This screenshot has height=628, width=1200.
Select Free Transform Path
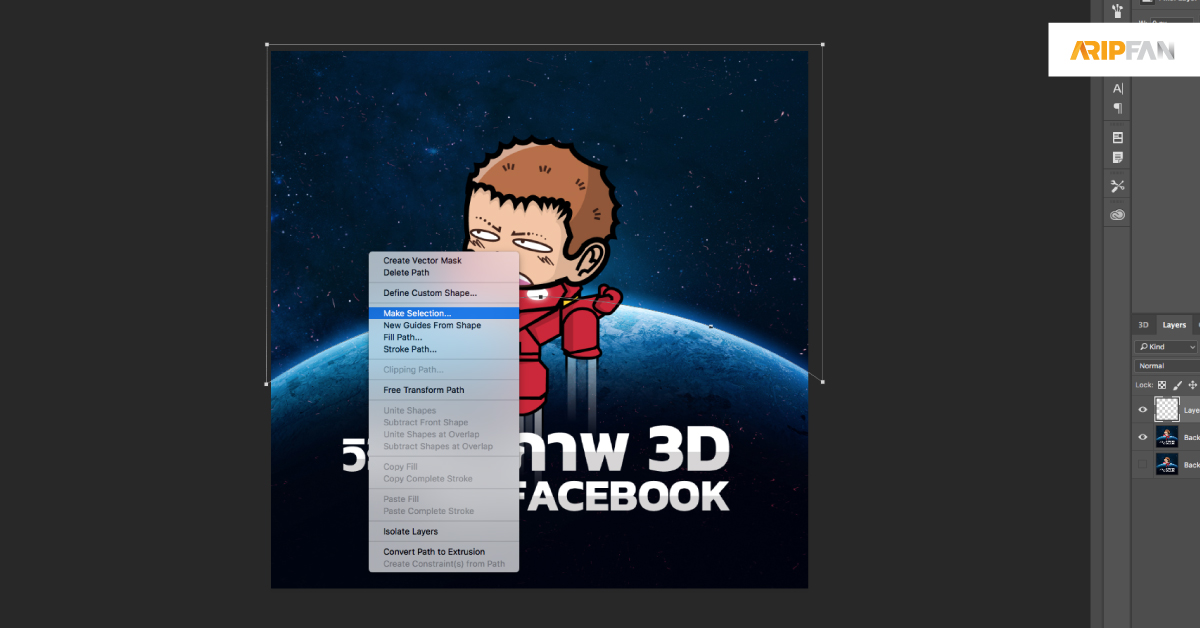tap(424, 390)
